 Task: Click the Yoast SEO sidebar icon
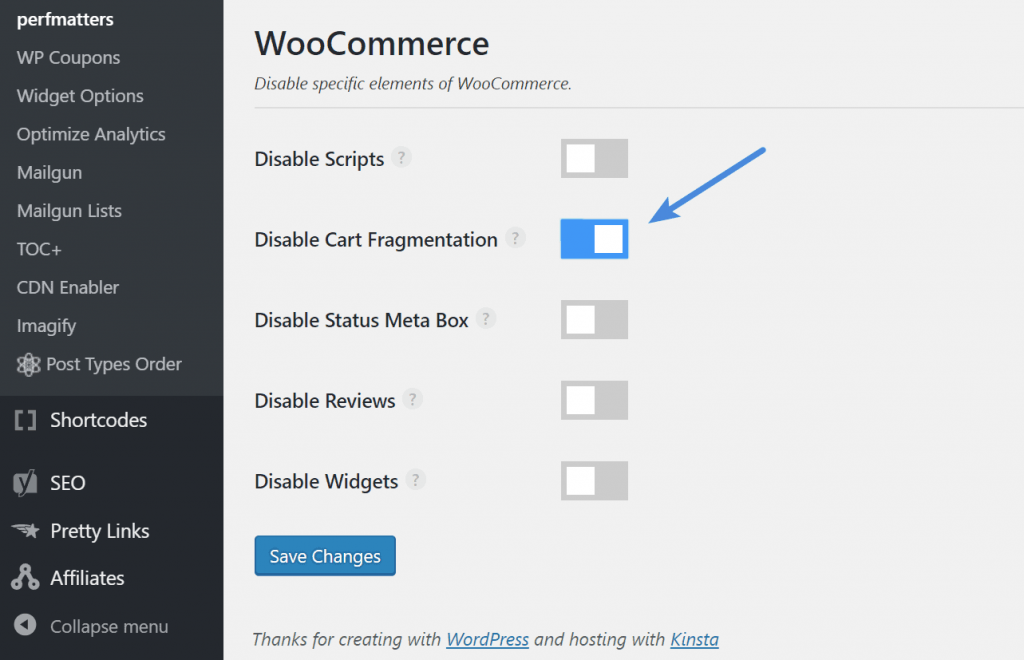pos(26,483)
